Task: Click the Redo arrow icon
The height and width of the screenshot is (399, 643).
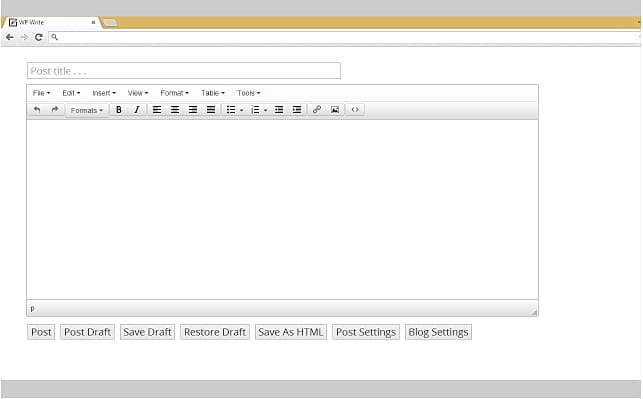Action: pos(55,110)
